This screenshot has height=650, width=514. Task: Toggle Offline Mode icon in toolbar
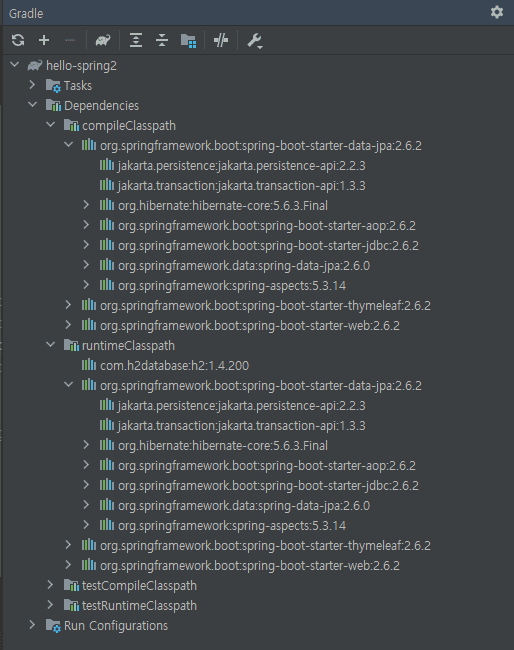[221, 40]
